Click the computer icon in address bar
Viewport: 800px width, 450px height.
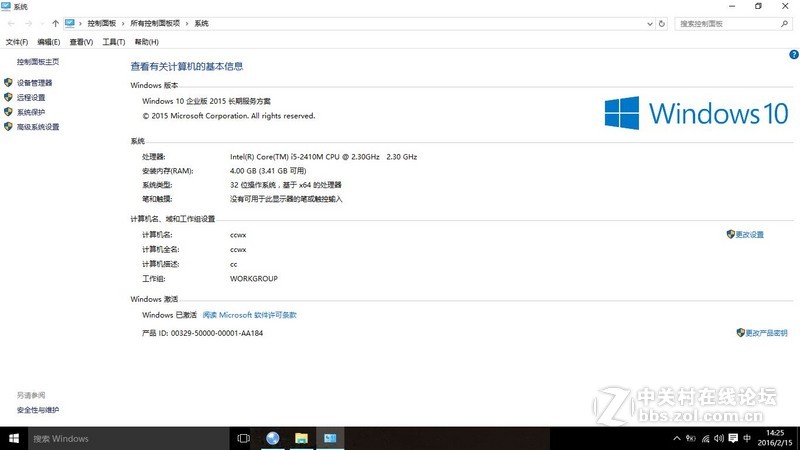coord(70,23)
